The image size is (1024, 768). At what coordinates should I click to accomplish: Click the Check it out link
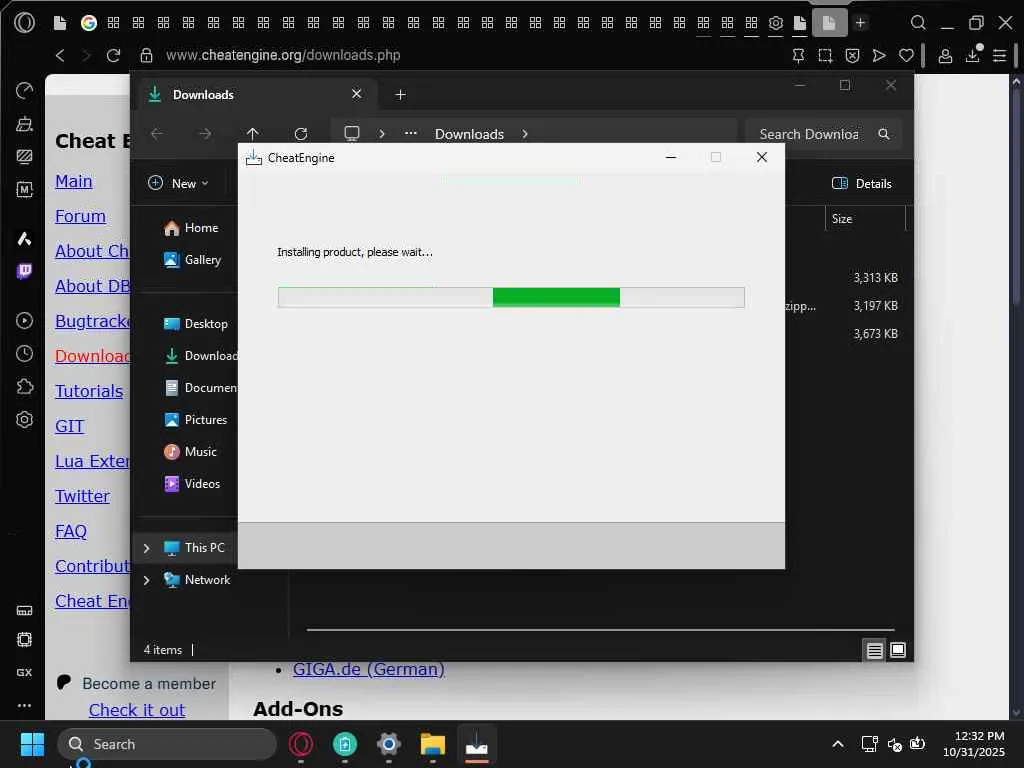click(137, 710)
